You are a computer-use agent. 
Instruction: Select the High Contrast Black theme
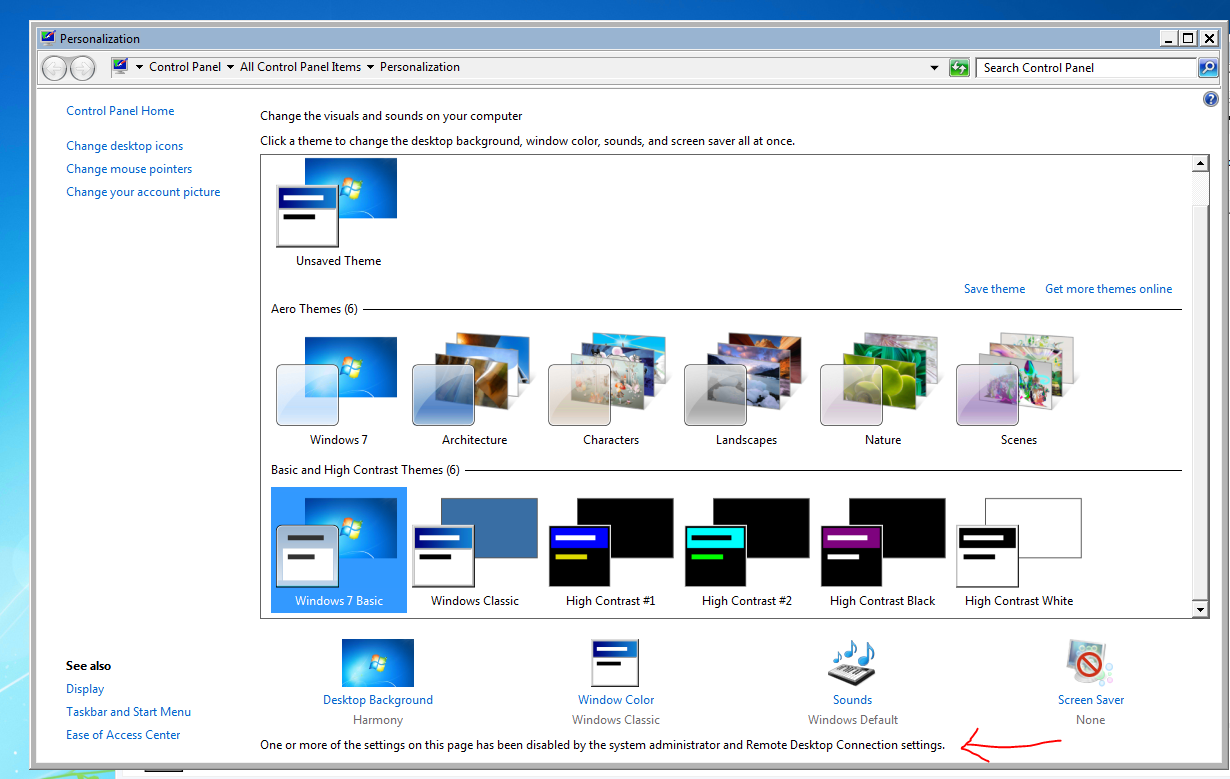[x=882, y=552]
